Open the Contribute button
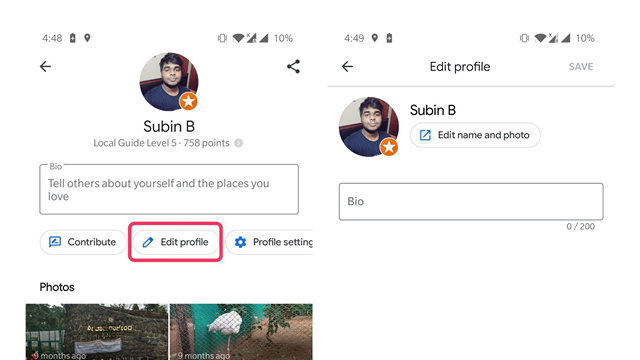Viewport: 640px width, 360px height. click(83, 242)
